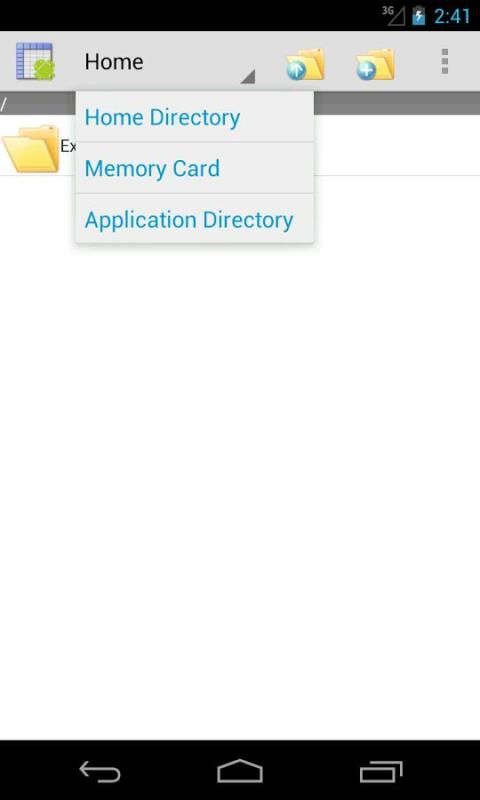
Task: Dismiss dropdown by tapping empty white list area
Action: [x=240, y=459]
